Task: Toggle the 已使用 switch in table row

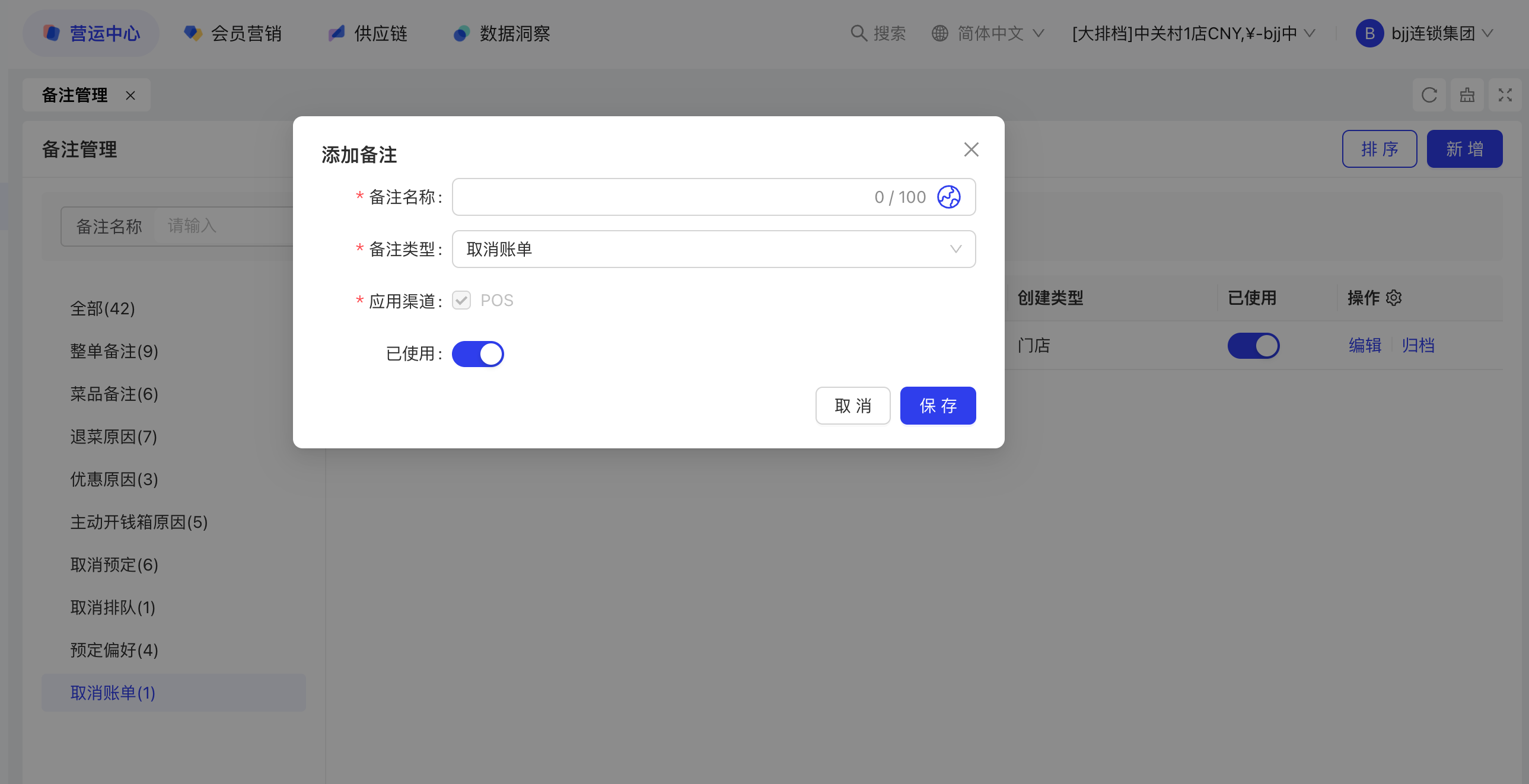Action: [x=1253, y=345]
